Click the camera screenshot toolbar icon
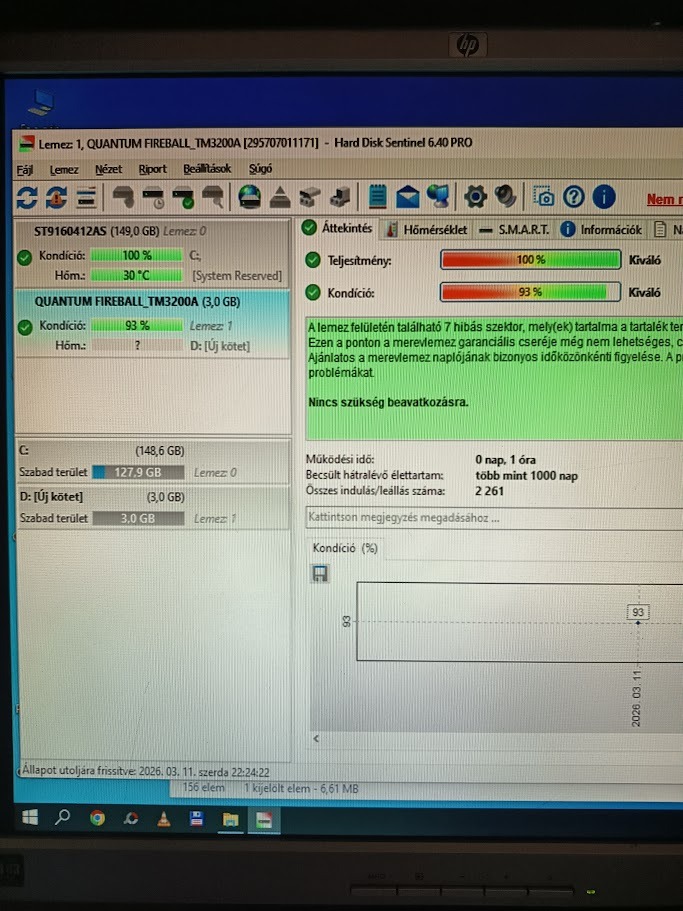This screenshot has height=911, width=683. 544,198
